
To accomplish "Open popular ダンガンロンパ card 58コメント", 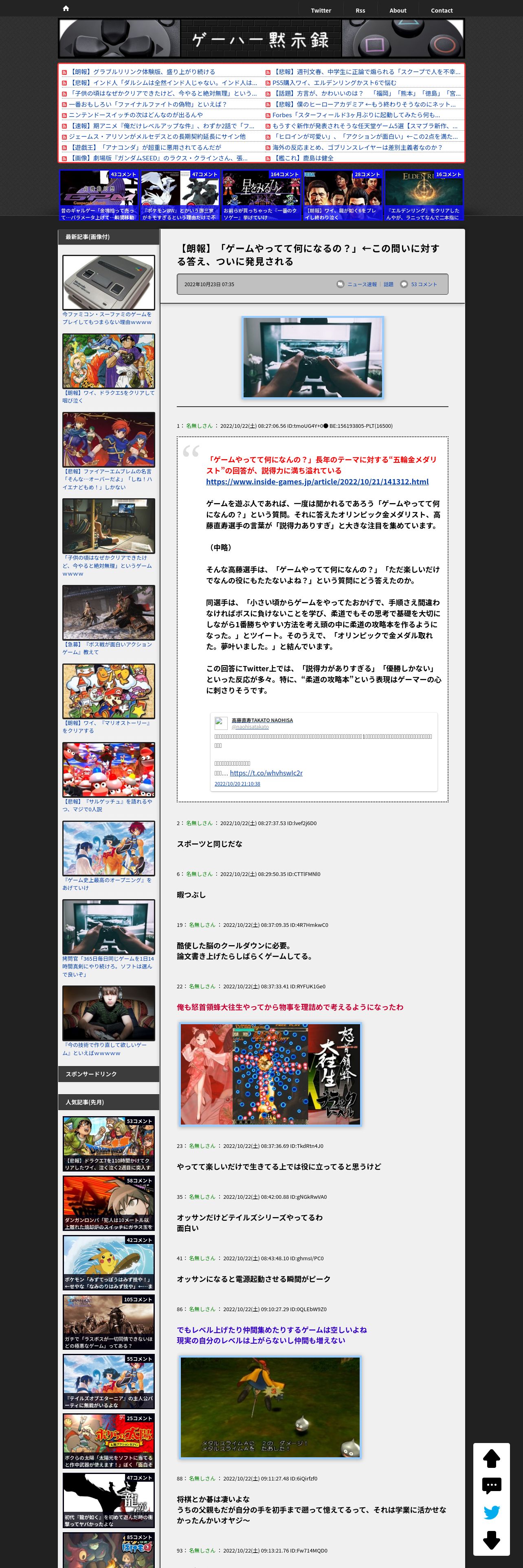I will 108,1203.
